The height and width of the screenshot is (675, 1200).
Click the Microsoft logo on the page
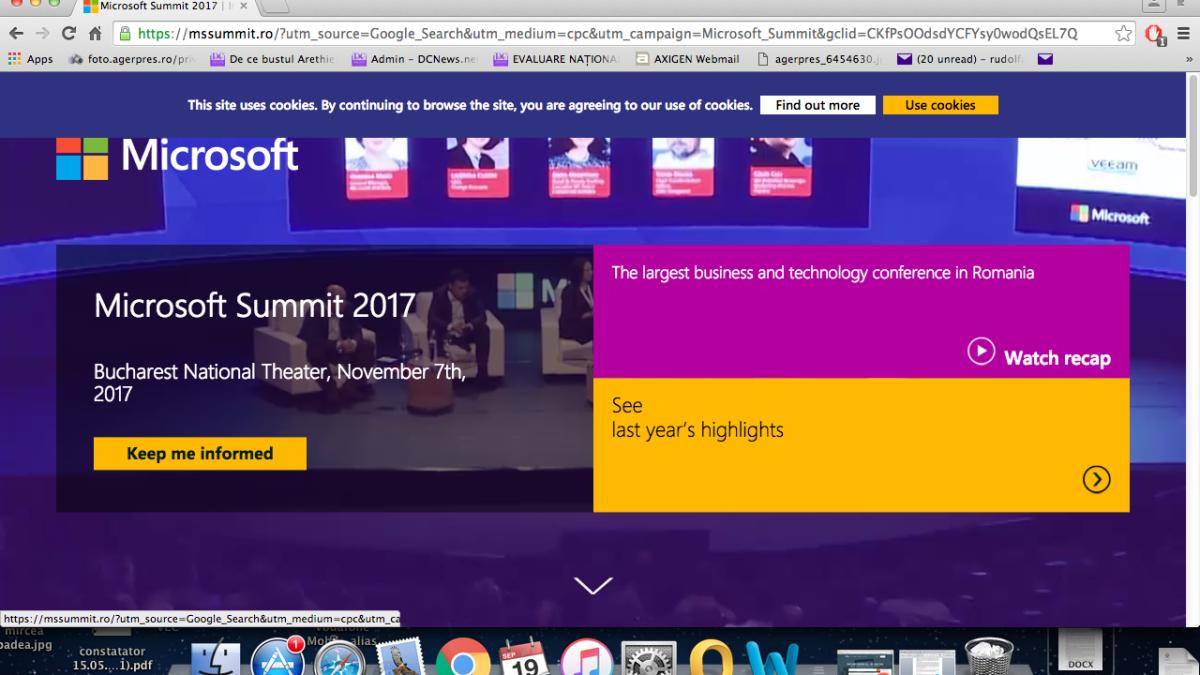177,156
